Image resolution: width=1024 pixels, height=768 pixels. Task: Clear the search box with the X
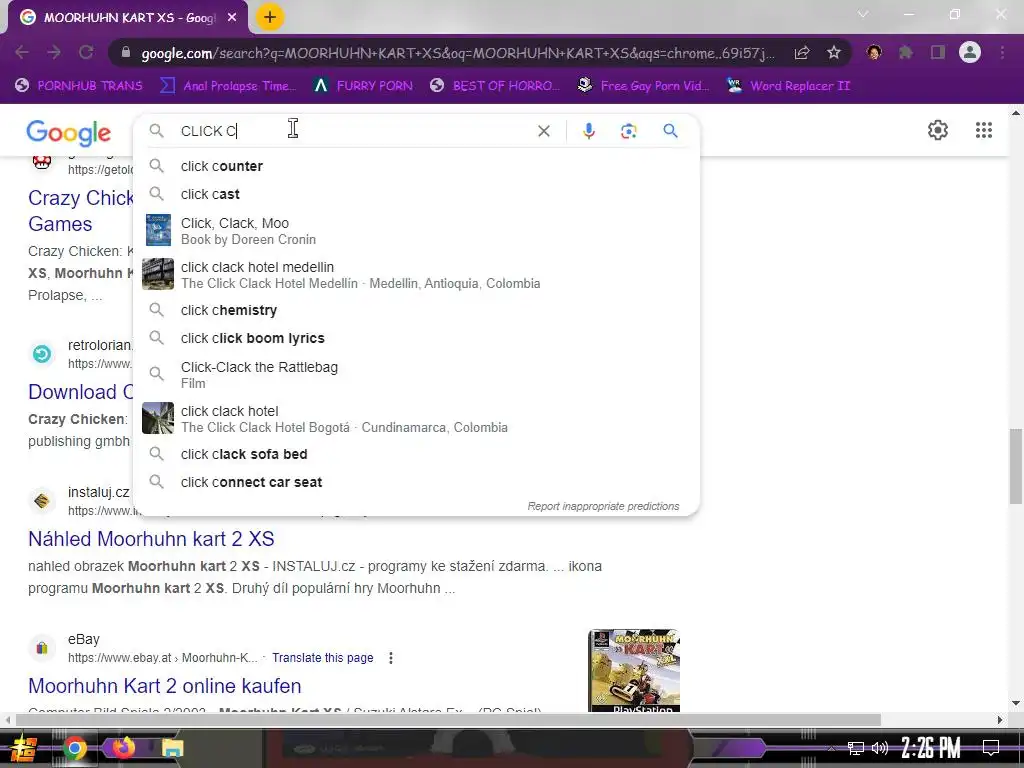[543, 131]
